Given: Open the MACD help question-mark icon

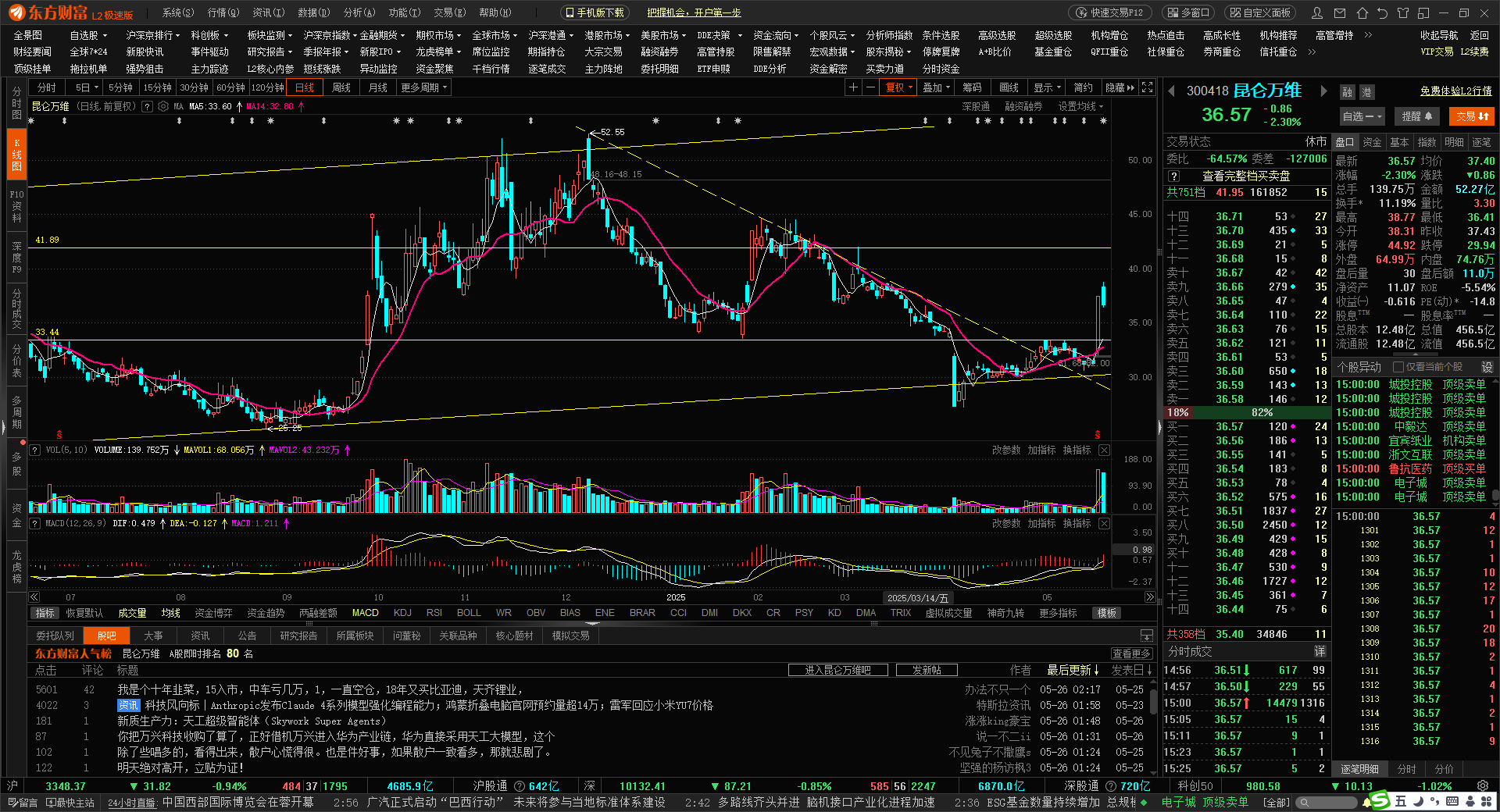Looking at the screenshot, I should click(34, 523).
